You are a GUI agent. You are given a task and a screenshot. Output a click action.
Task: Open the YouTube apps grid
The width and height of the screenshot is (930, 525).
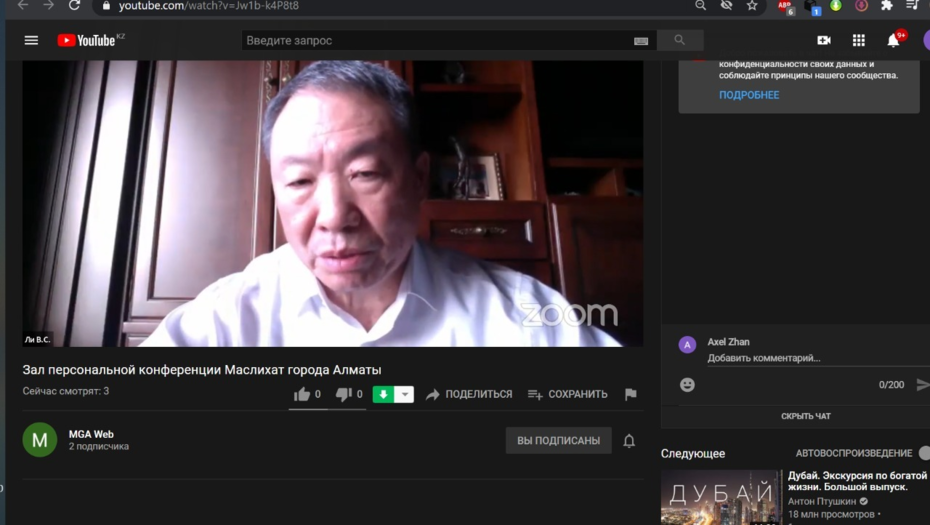pos(858,40)
